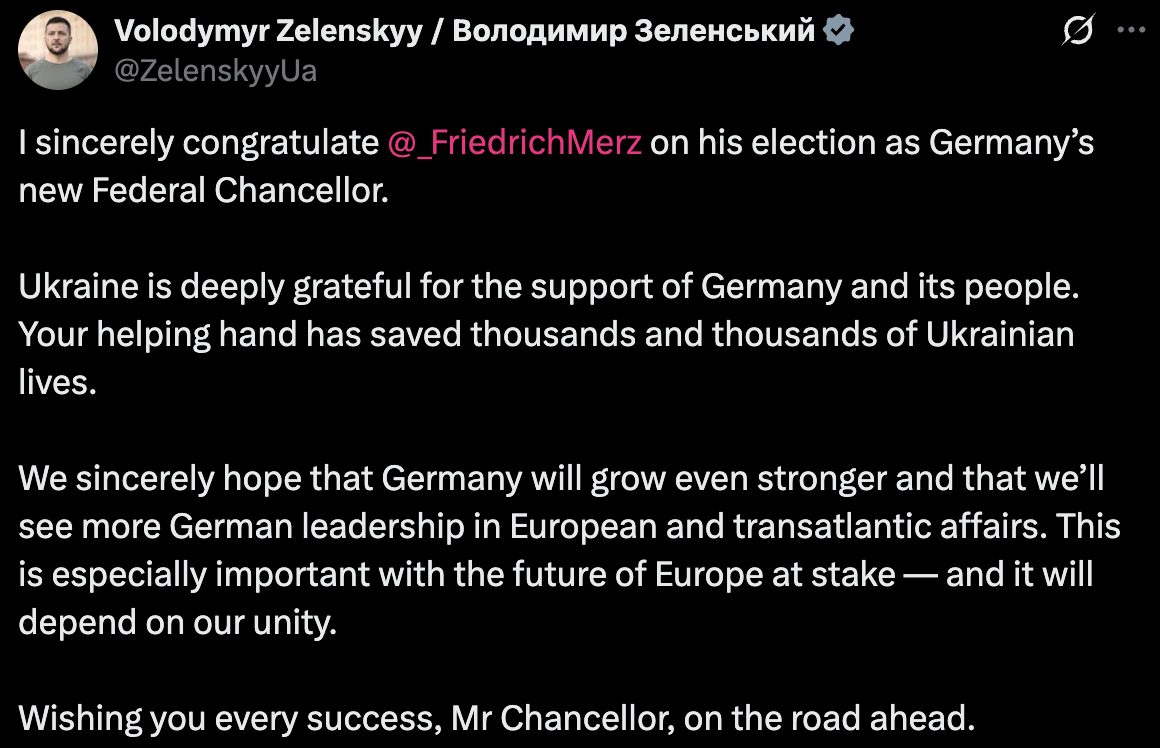The image size is (1160, 748).
Task: Click the line starting "We sincerely hope"
Action: click(560, 478)
